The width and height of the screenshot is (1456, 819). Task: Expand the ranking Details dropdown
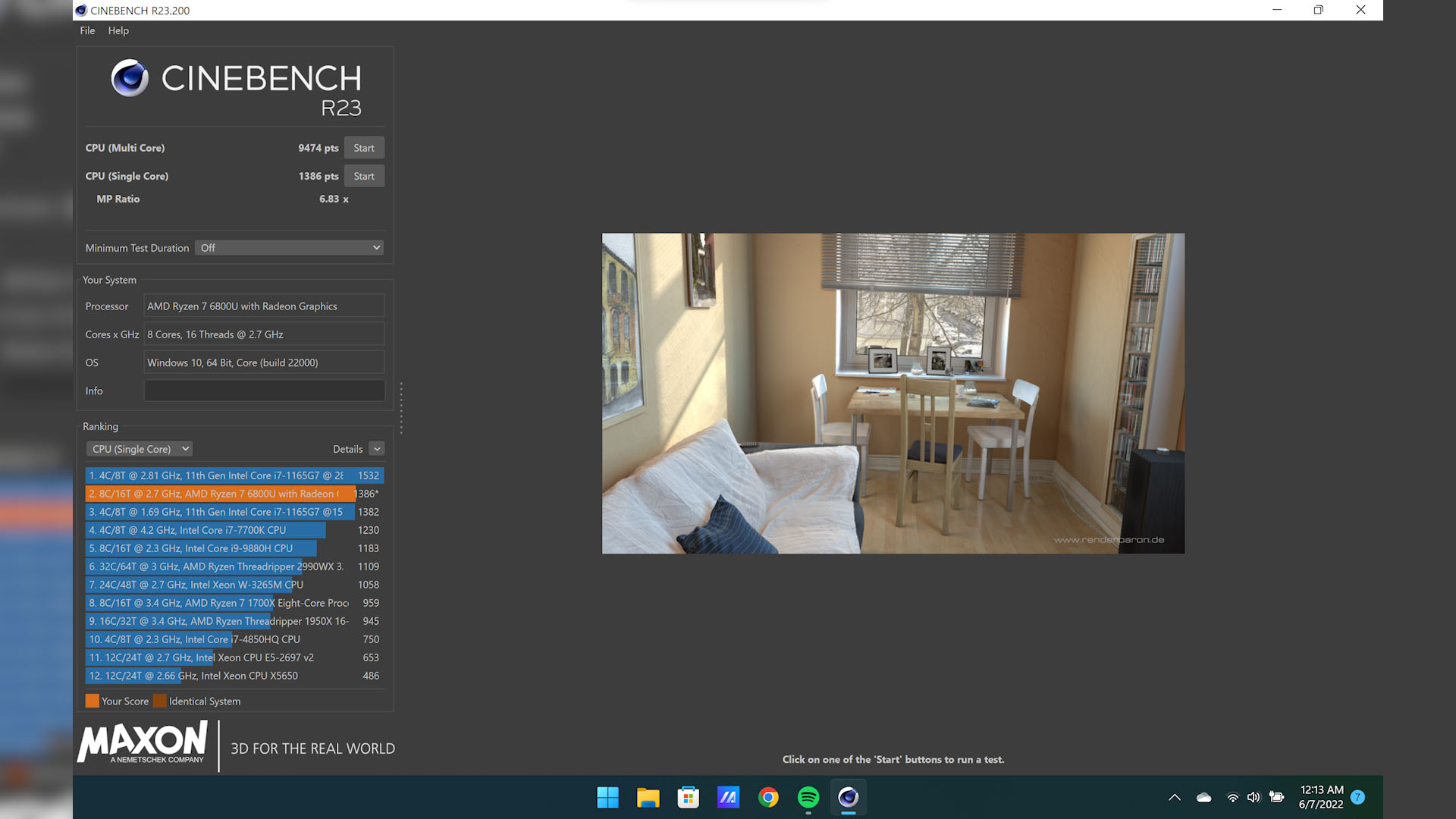click(377, 449)
